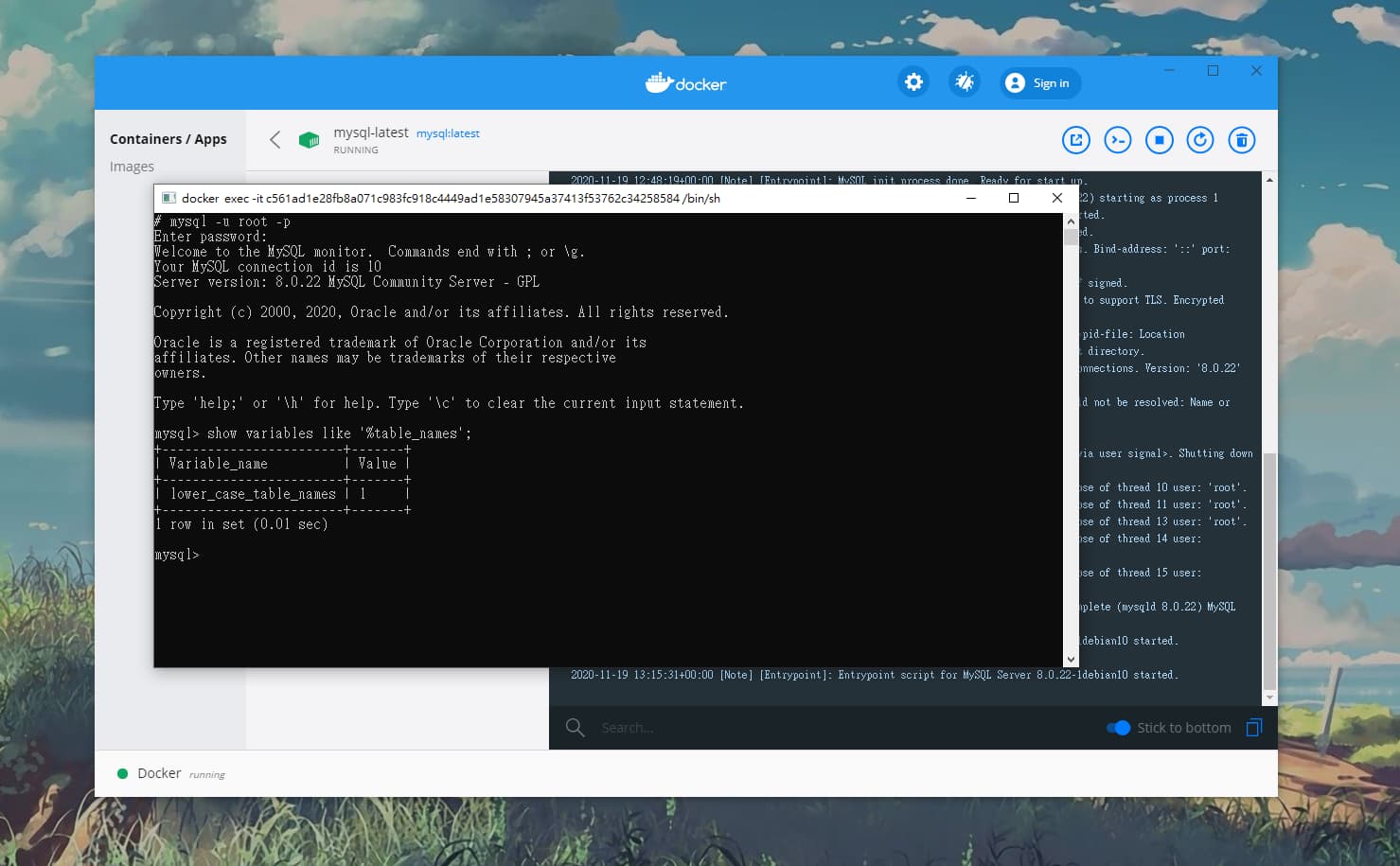Click the Docker logs vertical scrollbar thumb

coord(1269,571)
